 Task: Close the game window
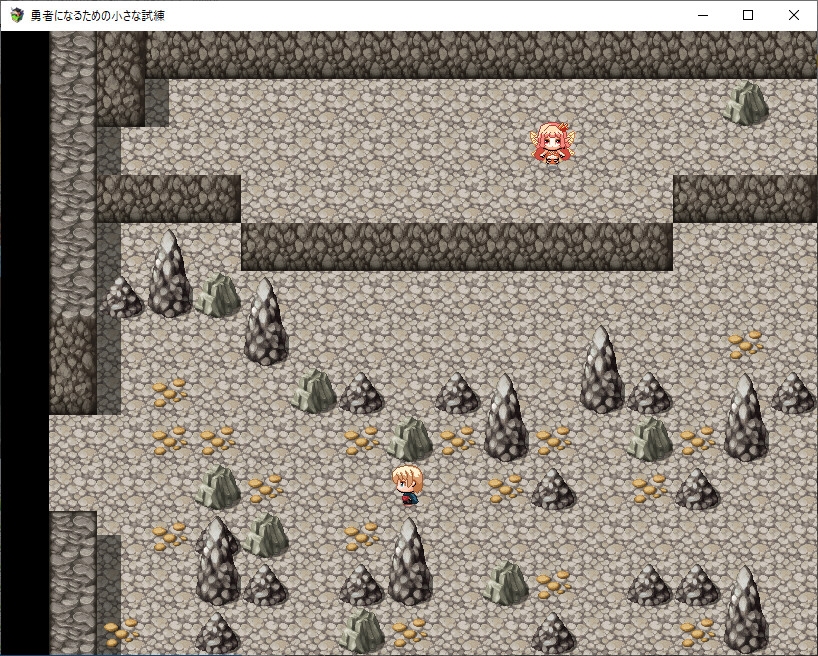point(794,15)
